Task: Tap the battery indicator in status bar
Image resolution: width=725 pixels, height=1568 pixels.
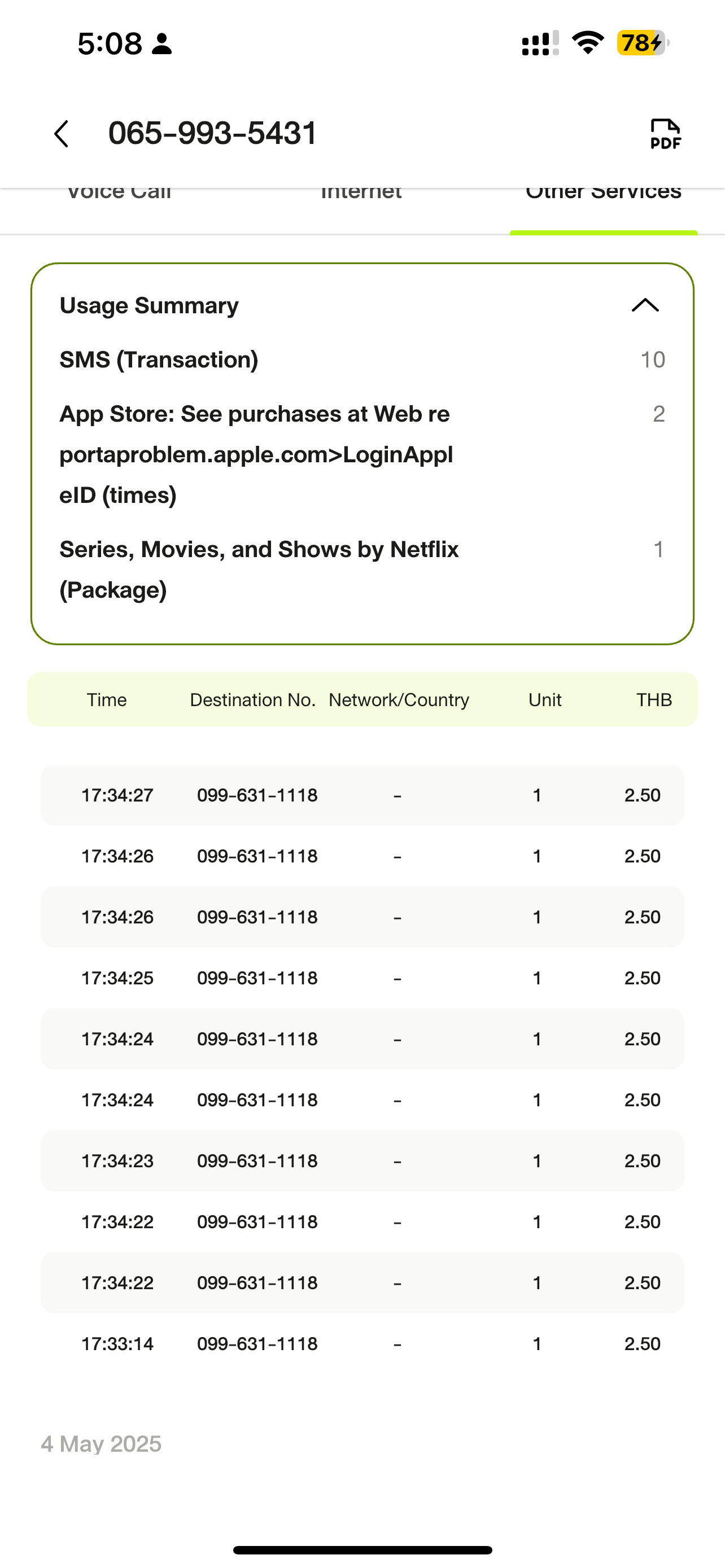Action: (643, 43)
